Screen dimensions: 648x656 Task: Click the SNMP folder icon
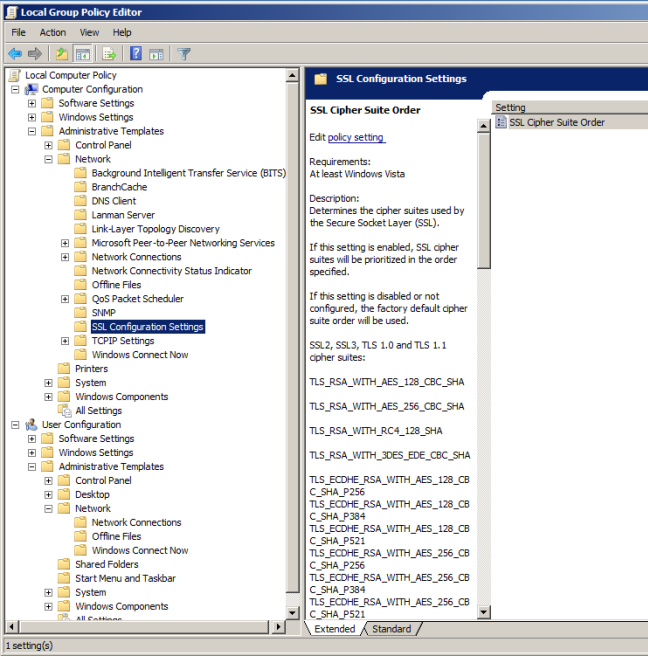click(80, 313)
